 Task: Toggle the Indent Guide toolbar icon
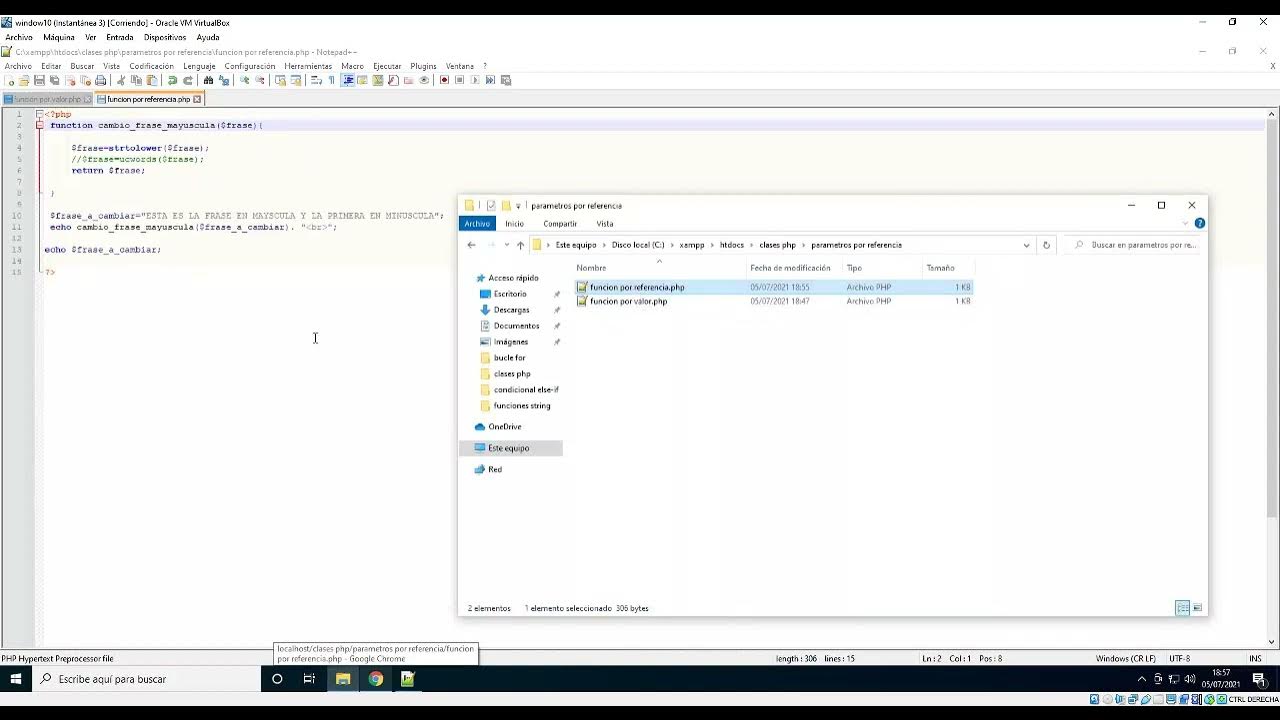348,80
